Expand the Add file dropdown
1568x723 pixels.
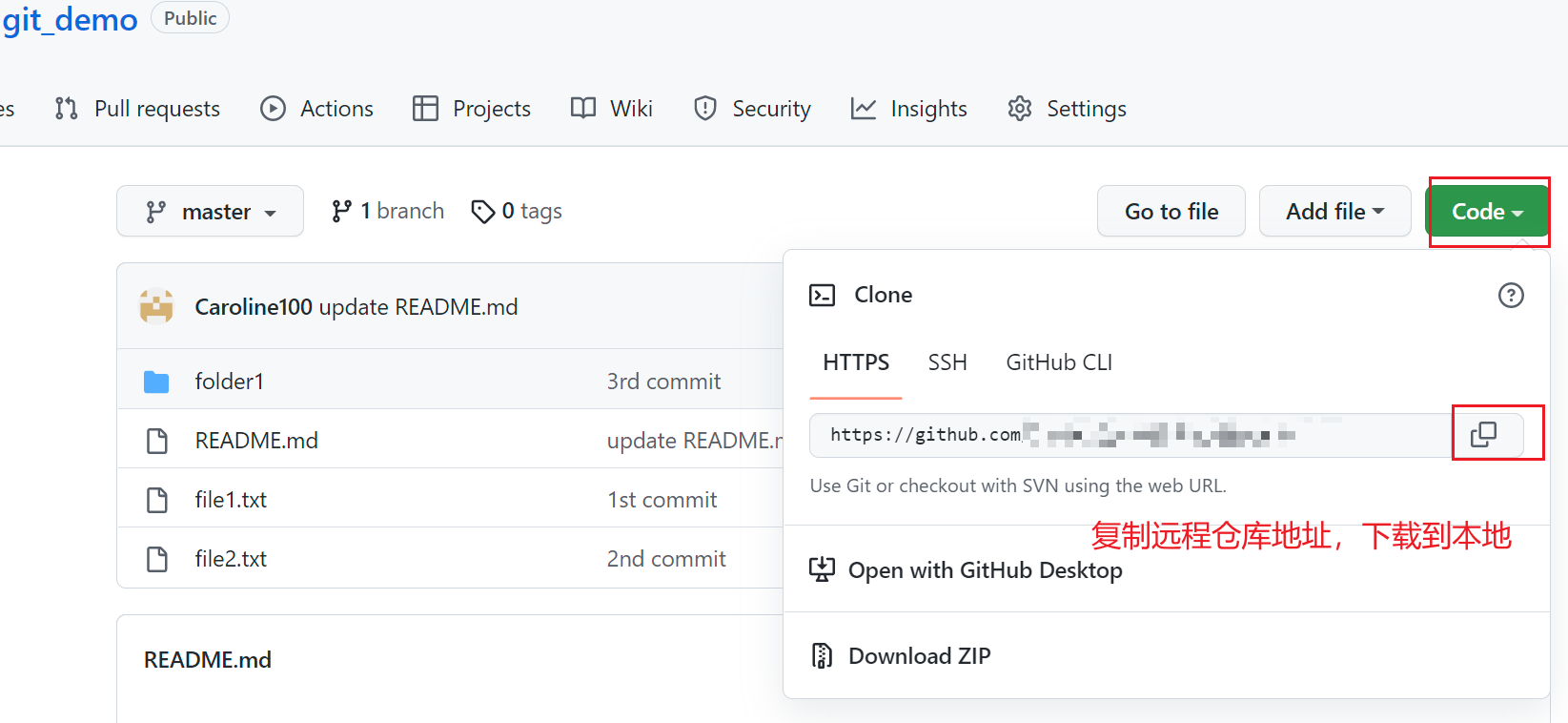(x=1334, y=211)
